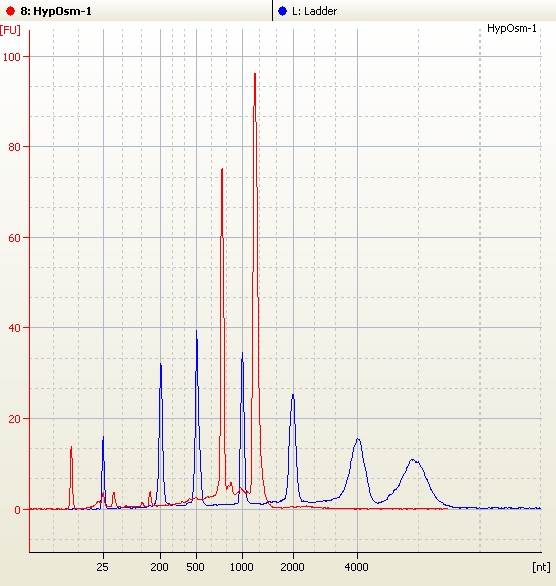This screenshot has width=556, height=586.
Task: Select the 8: HypOsm-1 legend label
Action: (56, 11)
